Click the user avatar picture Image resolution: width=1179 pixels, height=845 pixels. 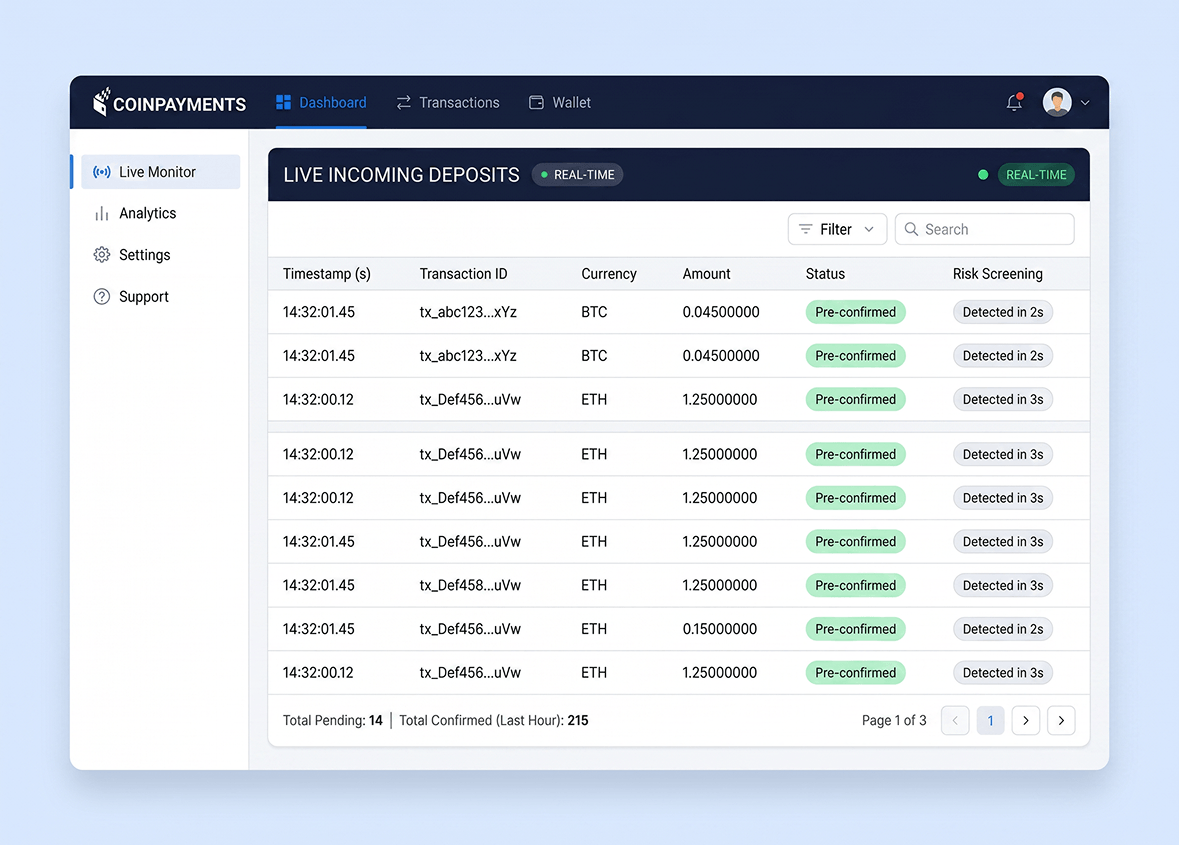point(1056,102)
